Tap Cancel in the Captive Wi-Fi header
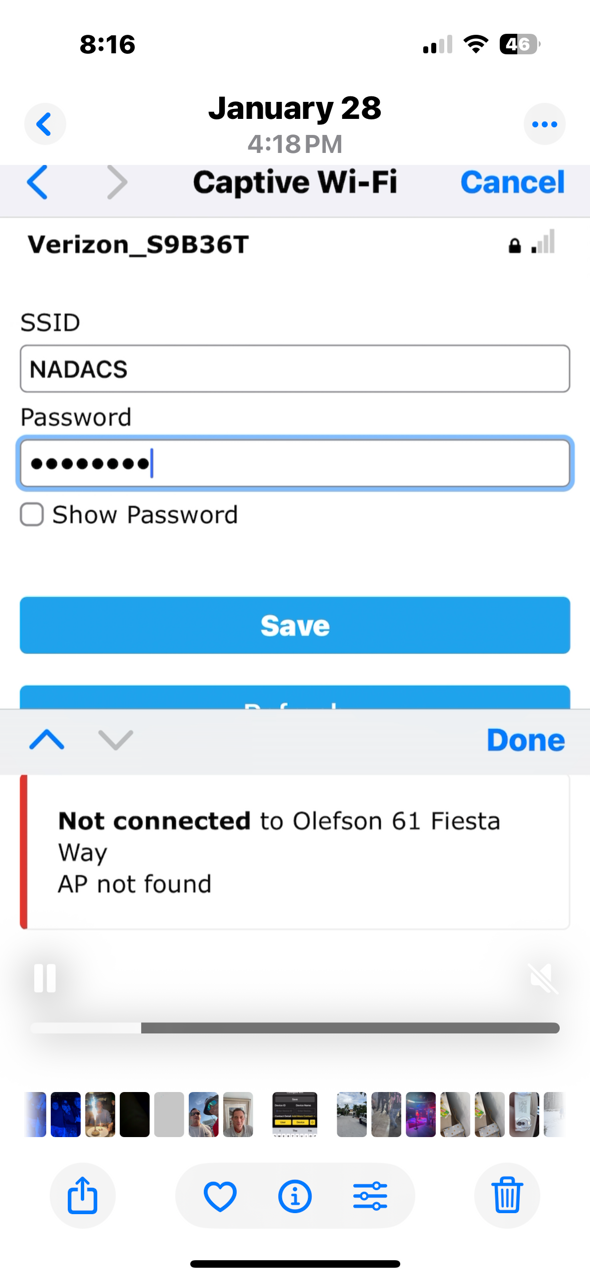 [x=512, y=182]
